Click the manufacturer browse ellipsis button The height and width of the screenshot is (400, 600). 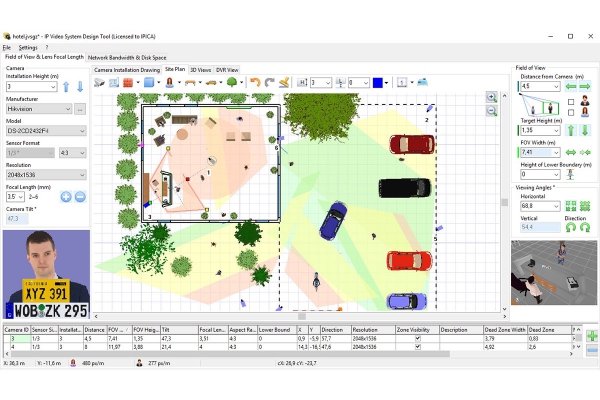[x=80, y=109]
